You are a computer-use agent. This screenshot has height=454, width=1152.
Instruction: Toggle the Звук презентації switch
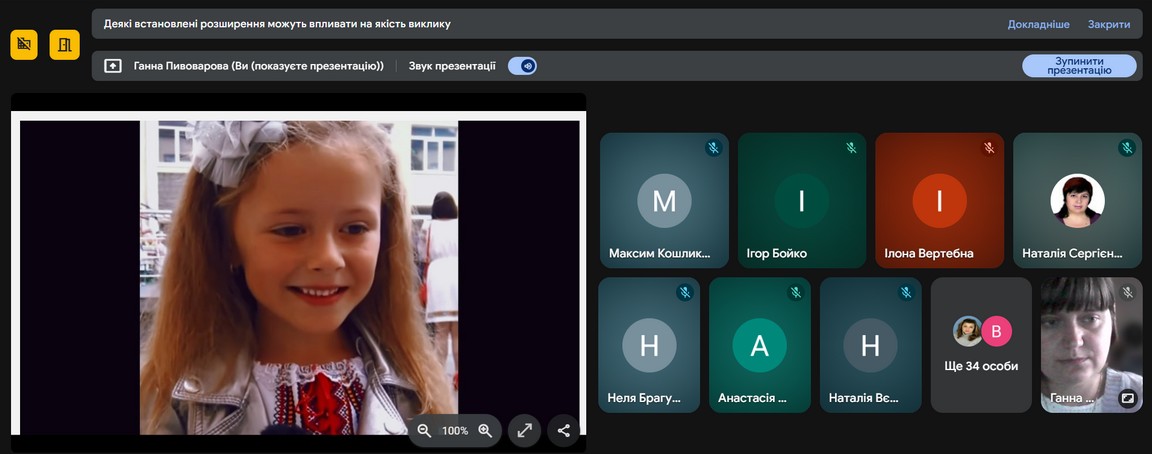point(522,66)
